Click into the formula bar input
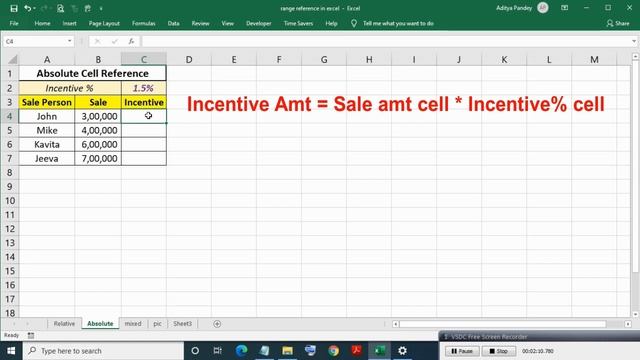This screenshot has width=640, height=360. [x=386, y=41]
